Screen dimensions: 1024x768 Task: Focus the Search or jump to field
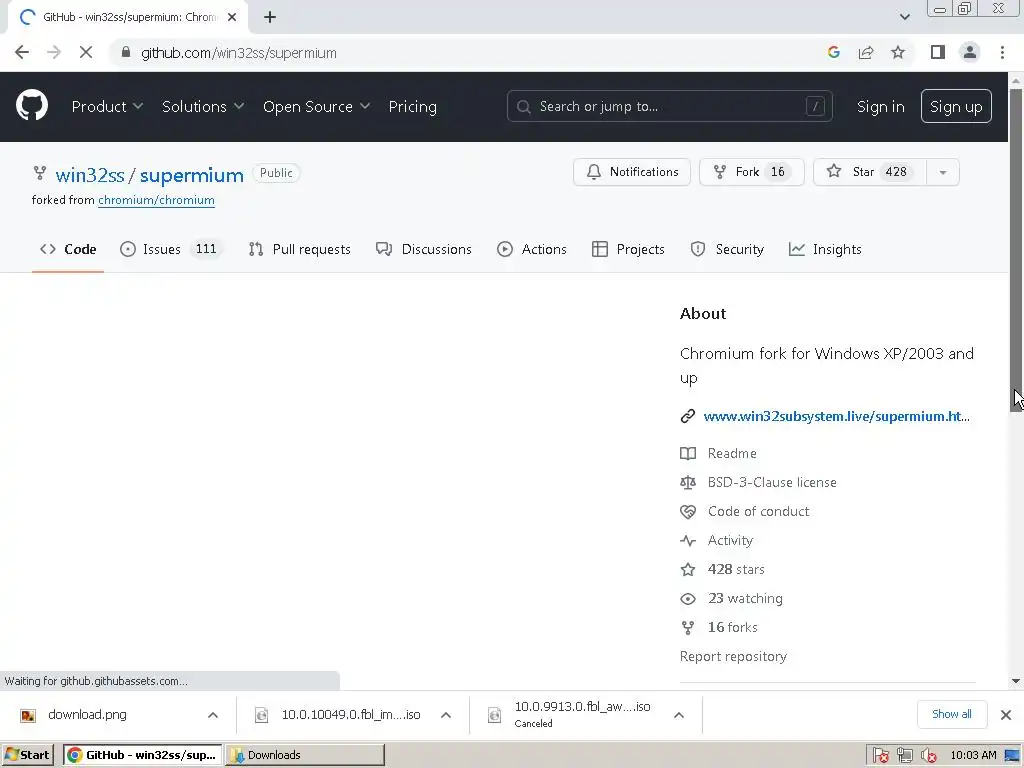click(x=669, y=106)
